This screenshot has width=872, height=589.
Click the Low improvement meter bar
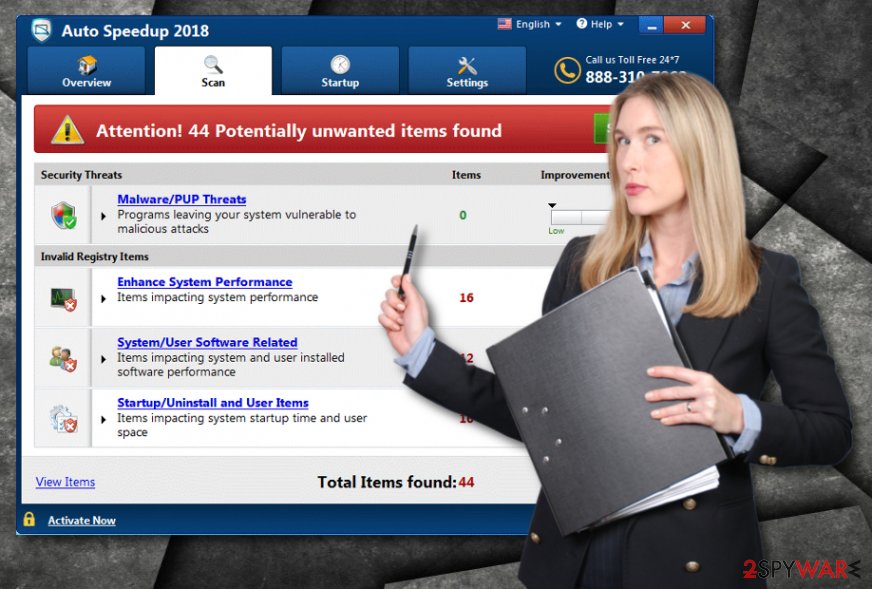580,217
